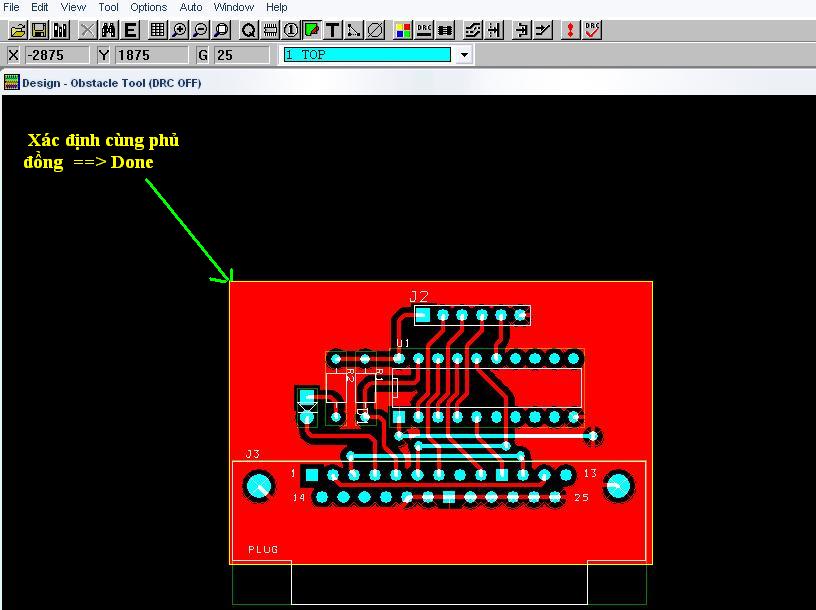
Task: Run Design Rule Check icon
Action: 592,31
